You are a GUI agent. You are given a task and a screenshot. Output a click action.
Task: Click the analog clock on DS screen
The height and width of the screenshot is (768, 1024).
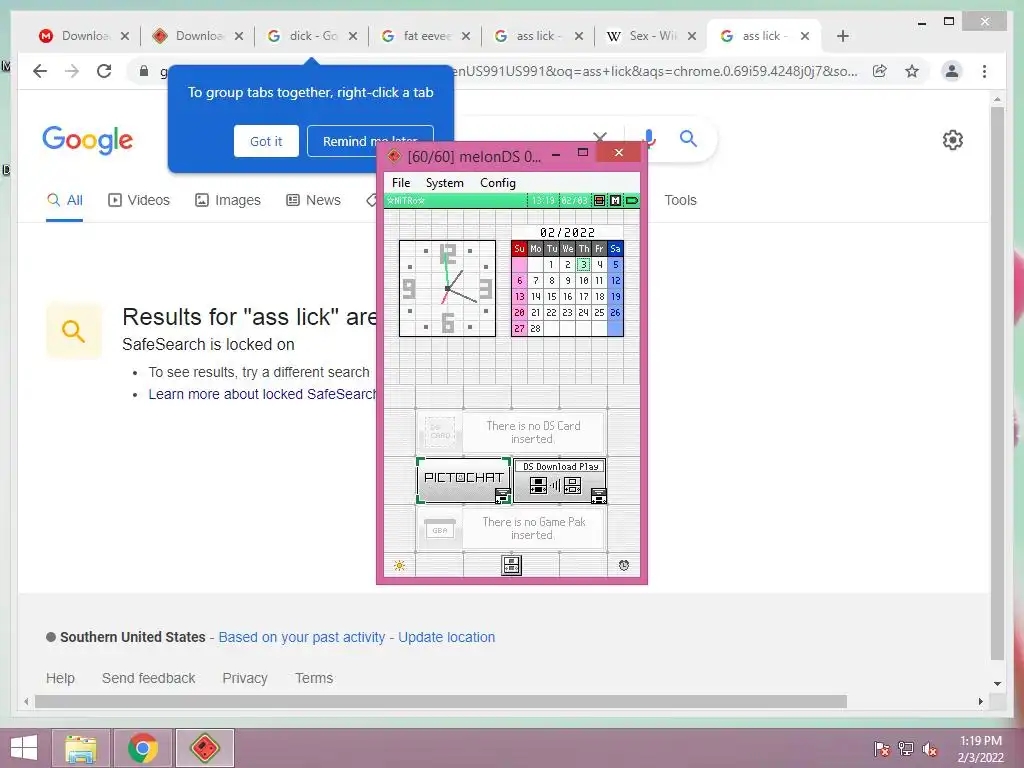pyautogui.click(x=447, y=288)
